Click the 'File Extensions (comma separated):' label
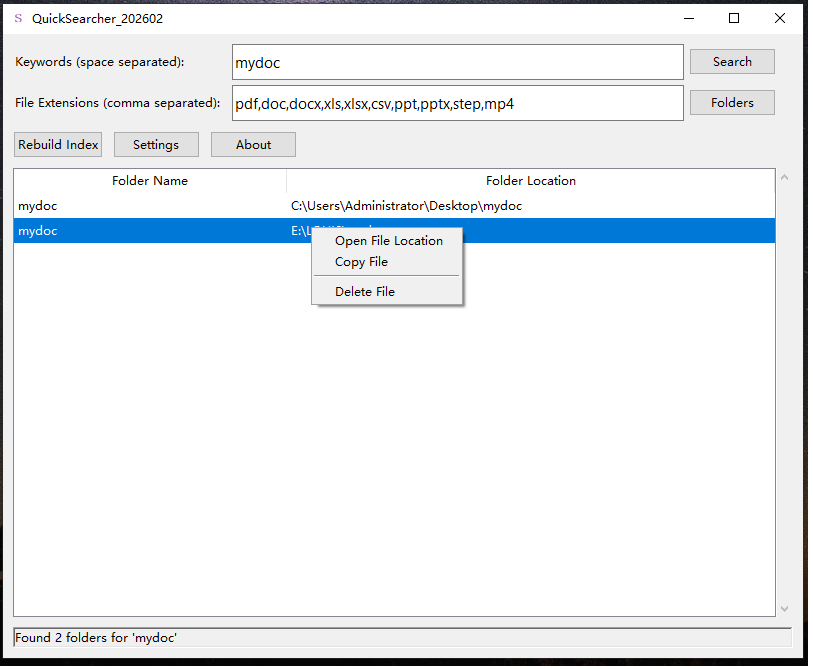The image size is (813, 669). point(118,103)
